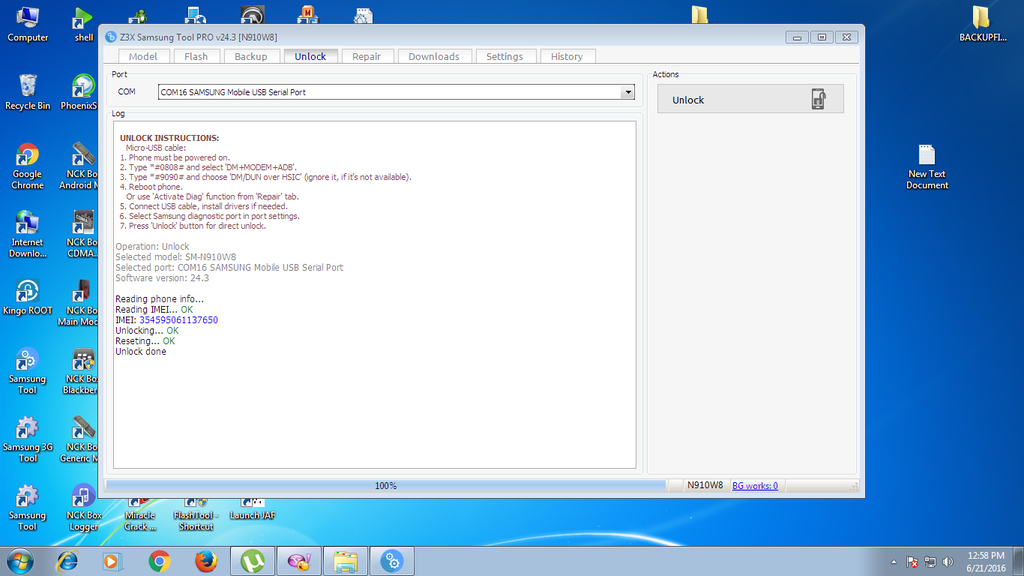Click the 100% progress bar
1024x576 pixels.
coord(386,486)
